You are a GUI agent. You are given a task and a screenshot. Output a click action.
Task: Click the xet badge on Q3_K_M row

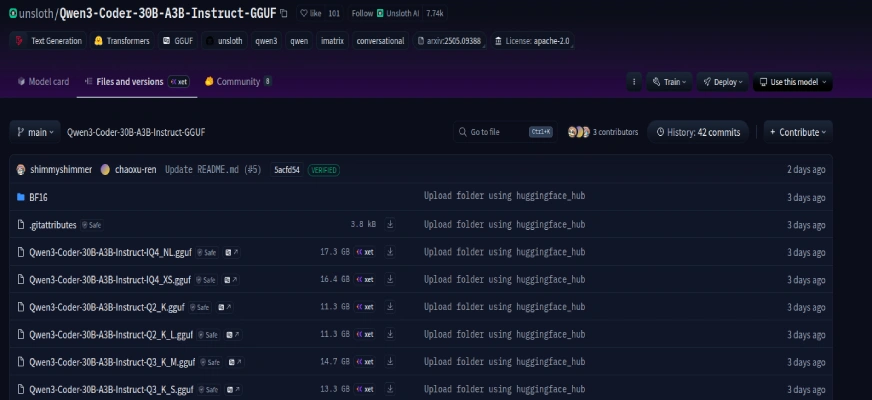click(365, 362)
